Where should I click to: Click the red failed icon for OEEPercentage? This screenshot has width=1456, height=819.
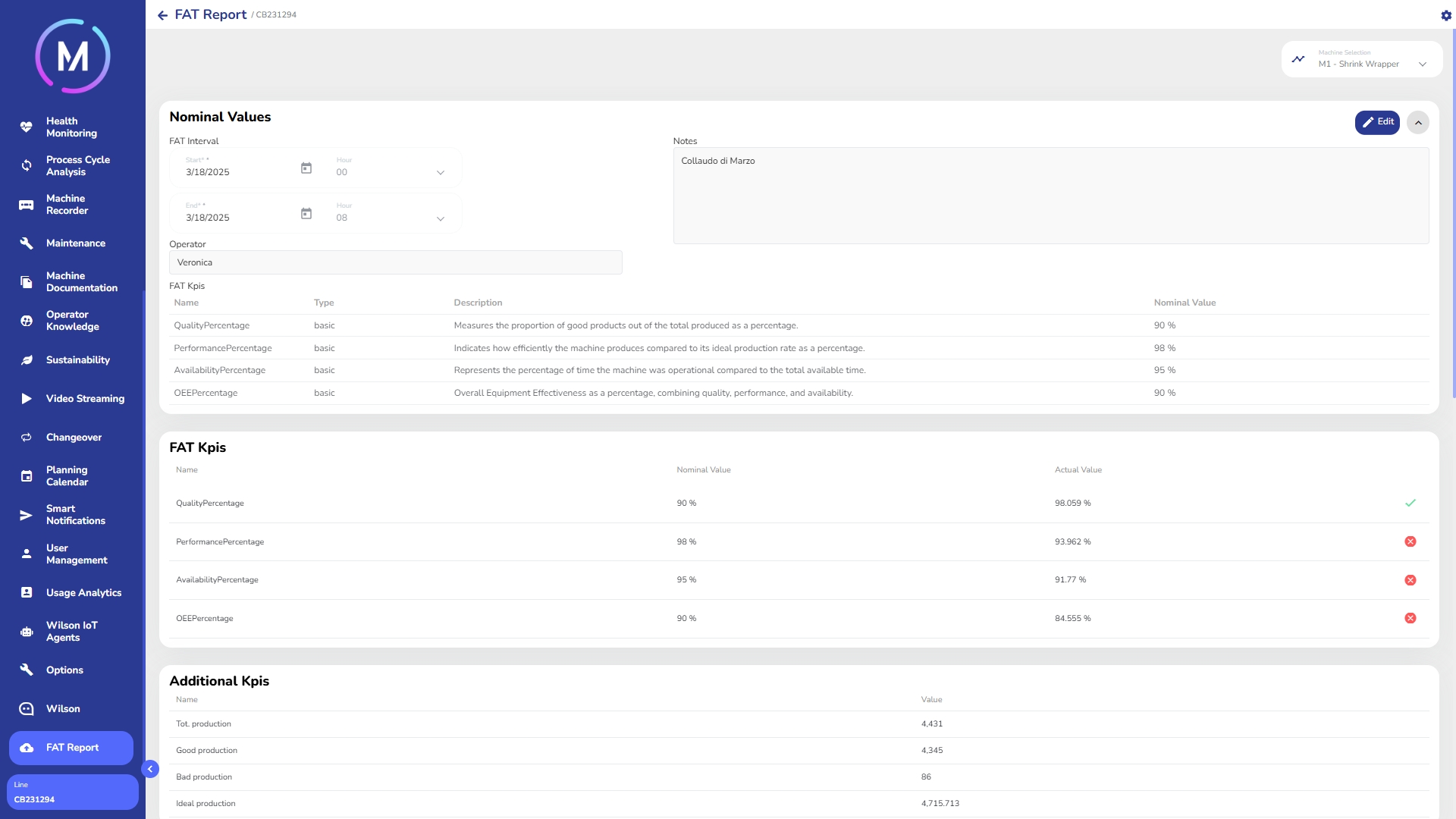coord(1410,618)
